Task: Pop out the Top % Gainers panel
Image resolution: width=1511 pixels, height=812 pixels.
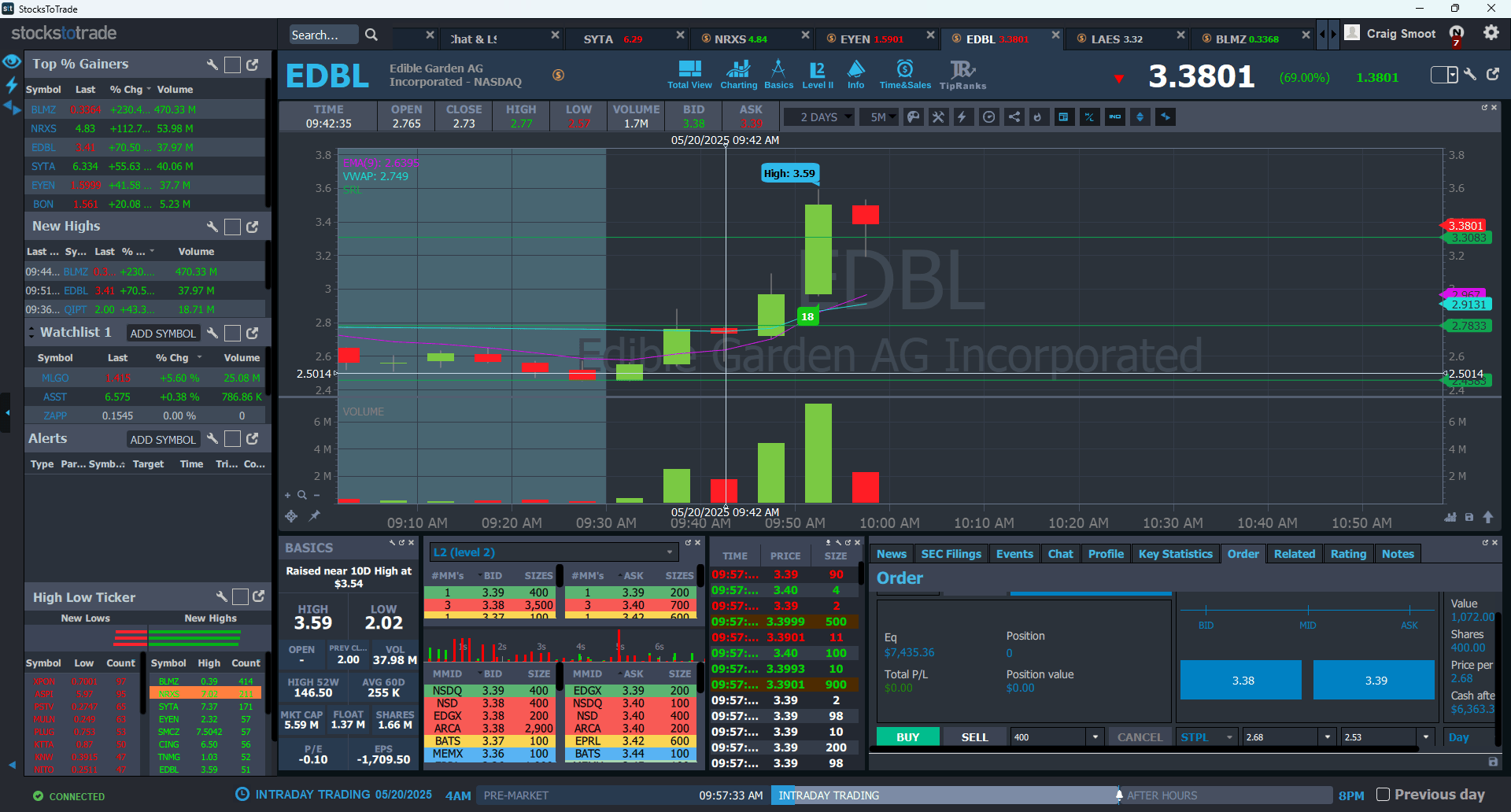Action: tap(253, 65)
